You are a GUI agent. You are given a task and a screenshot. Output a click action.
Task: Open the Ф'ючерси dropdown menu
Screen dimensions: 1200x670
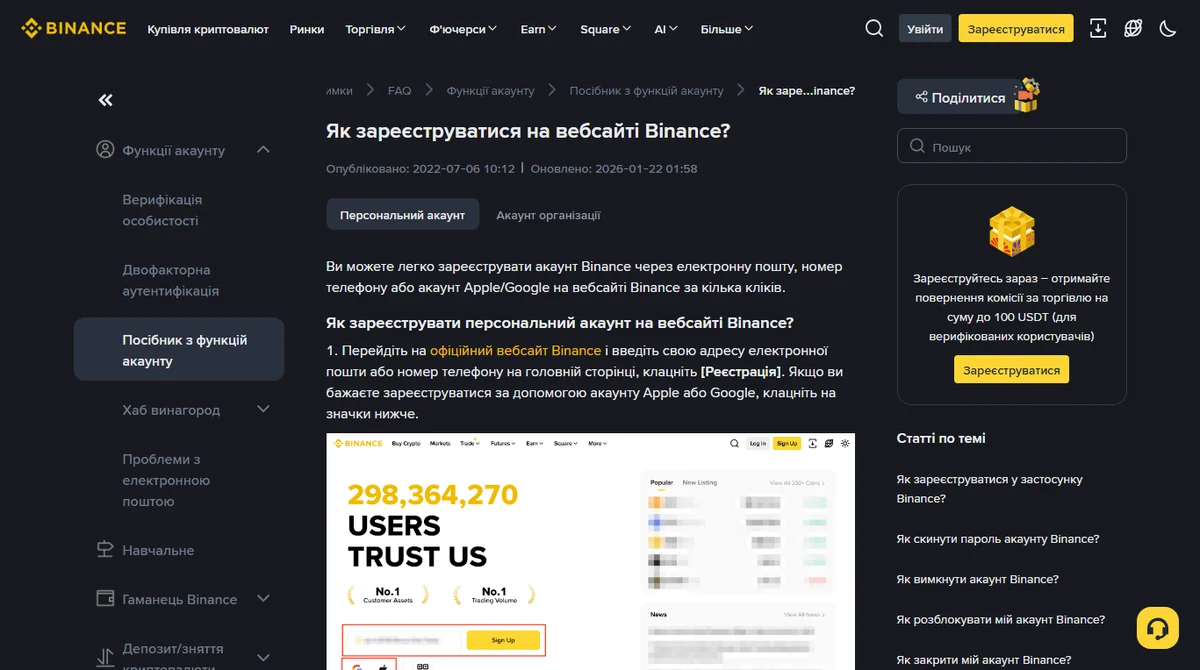pos(463,29)
